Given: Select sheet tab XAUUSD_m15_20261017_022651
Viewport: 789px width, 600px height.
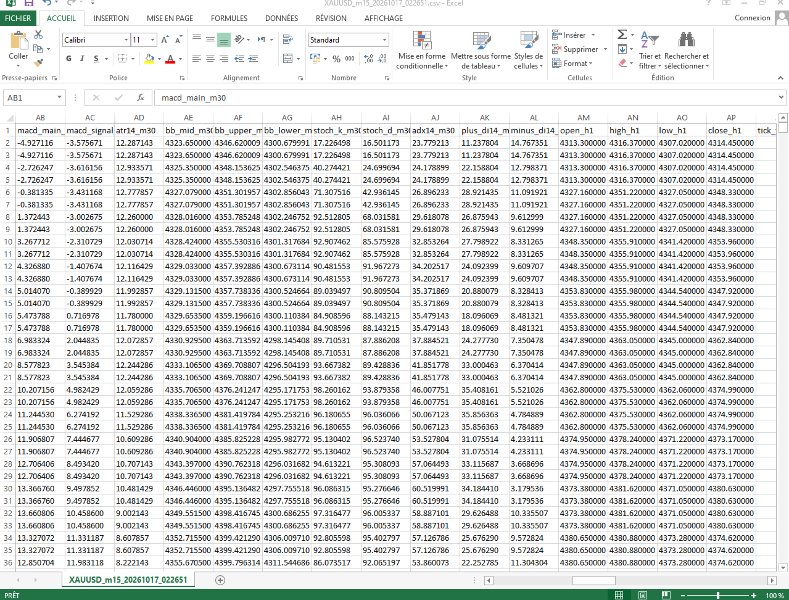Looking at the screenshot, I should 128,580.
